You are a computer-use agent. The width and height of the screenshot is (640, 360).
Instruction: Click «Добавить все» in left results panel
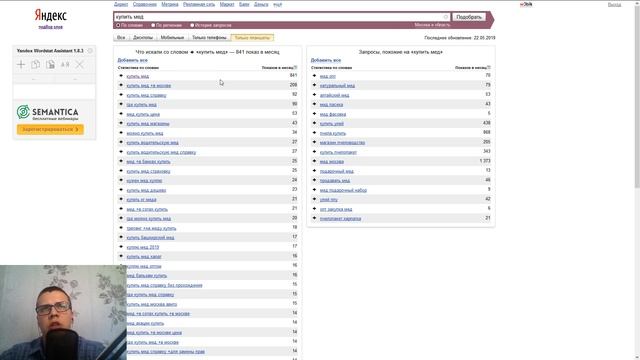pyautogui.click(x=132, y=60)
